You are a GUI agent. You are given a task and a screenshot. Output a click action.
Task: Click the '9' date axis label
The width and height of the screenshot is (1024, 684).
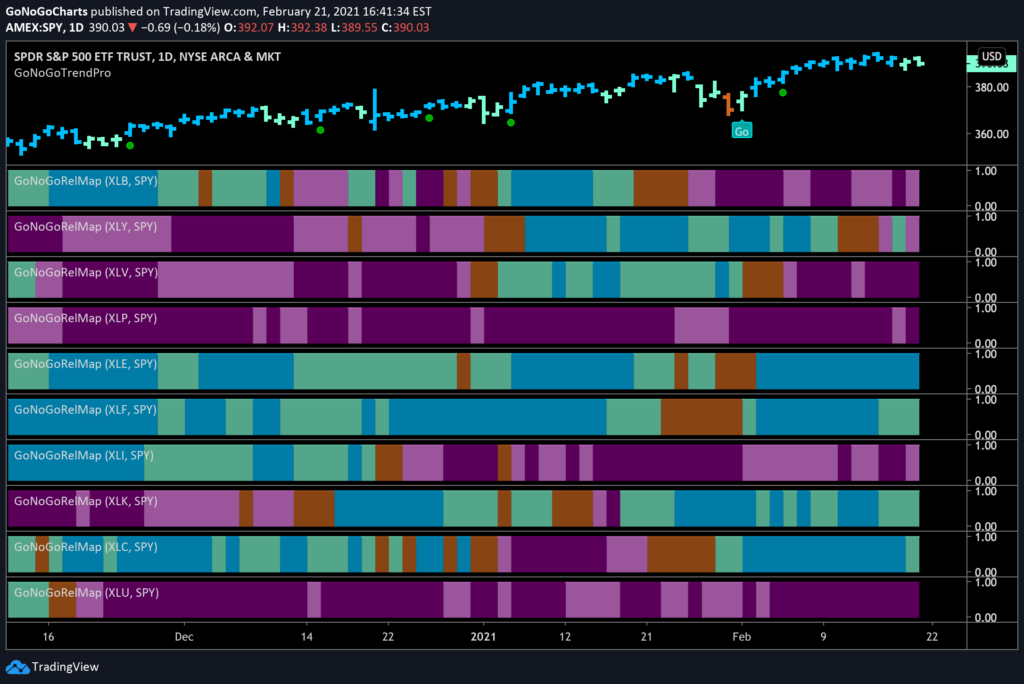coord(823,637)
